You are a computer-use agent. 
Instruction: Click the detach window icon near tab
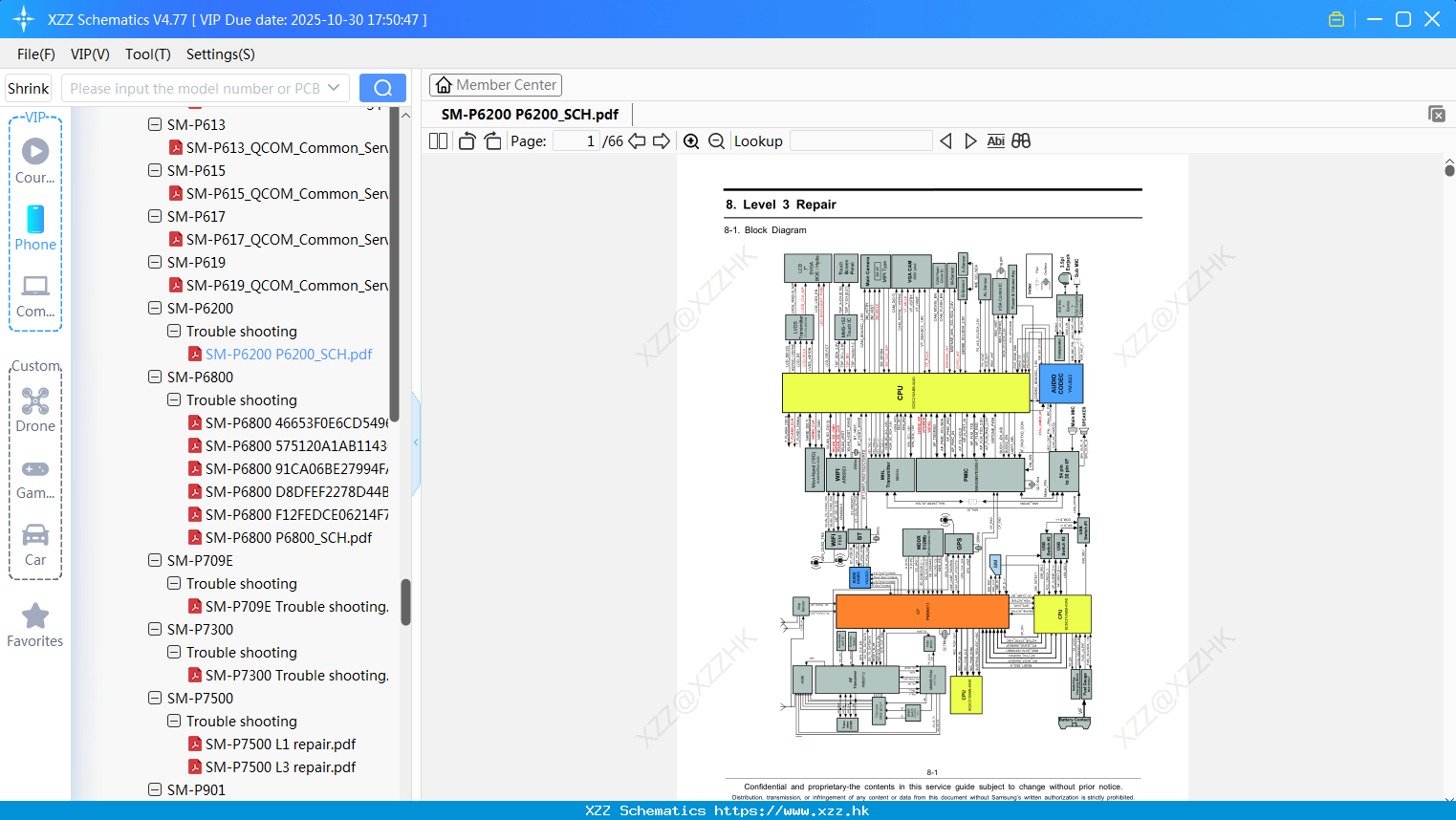click(1436, 114)
